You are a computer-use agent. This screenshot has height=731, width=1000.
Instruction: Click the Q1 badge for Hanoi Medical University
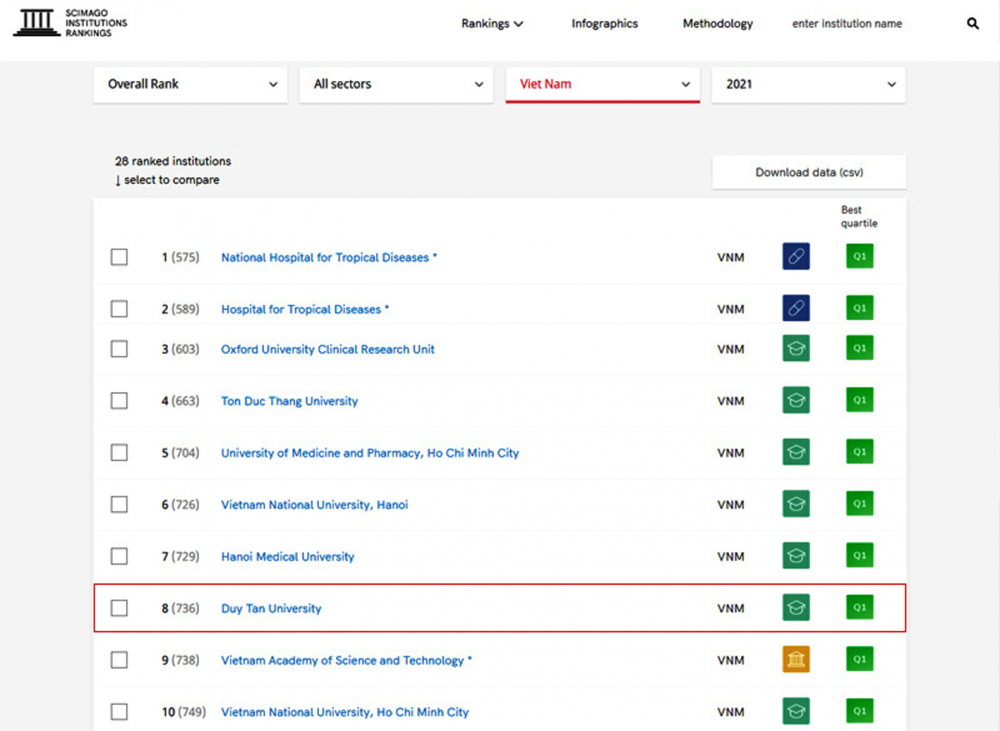[860, 555]
